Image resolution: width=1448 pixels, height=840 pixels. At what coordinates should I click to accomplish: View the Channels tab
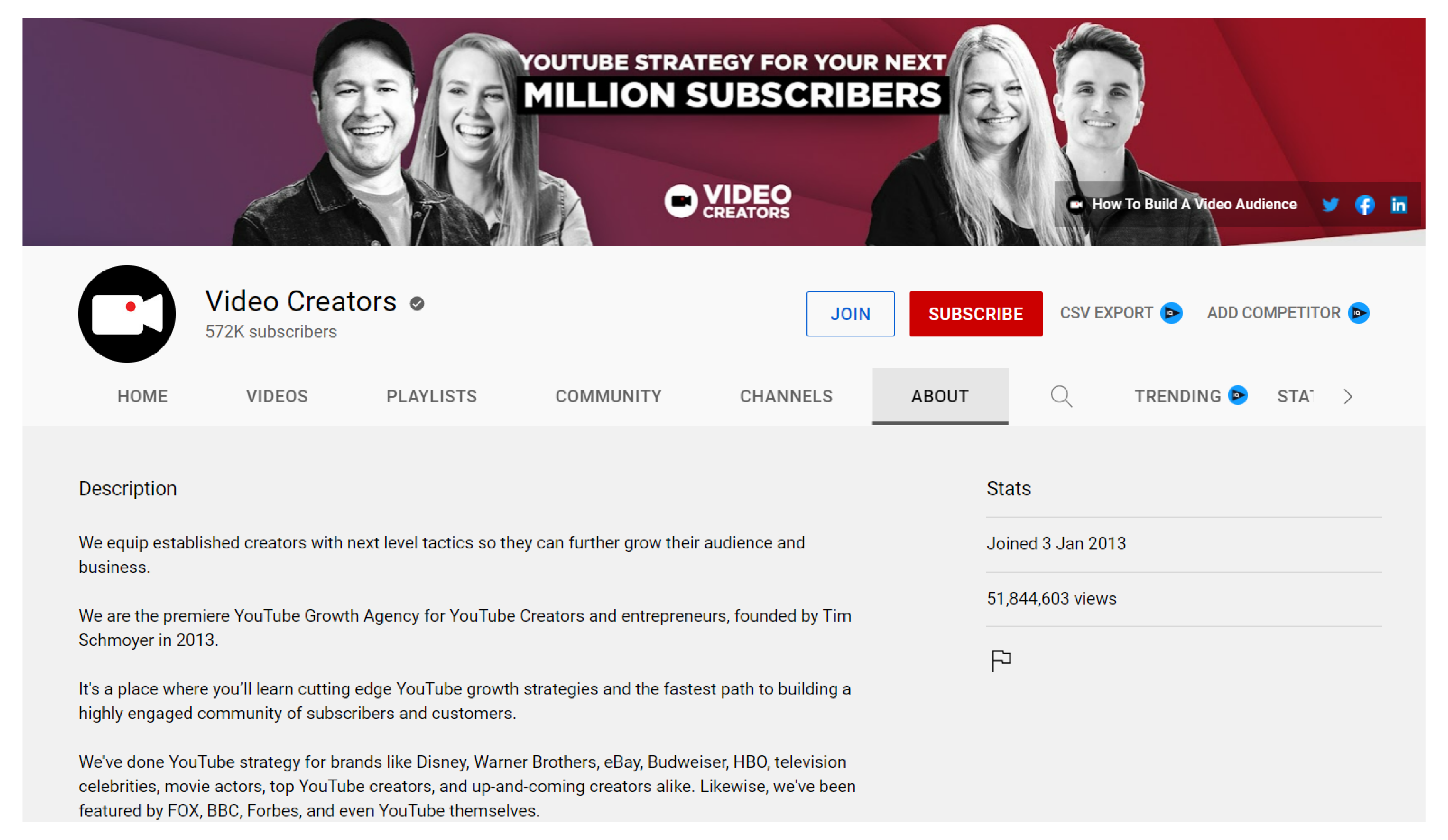click(786, 397)
